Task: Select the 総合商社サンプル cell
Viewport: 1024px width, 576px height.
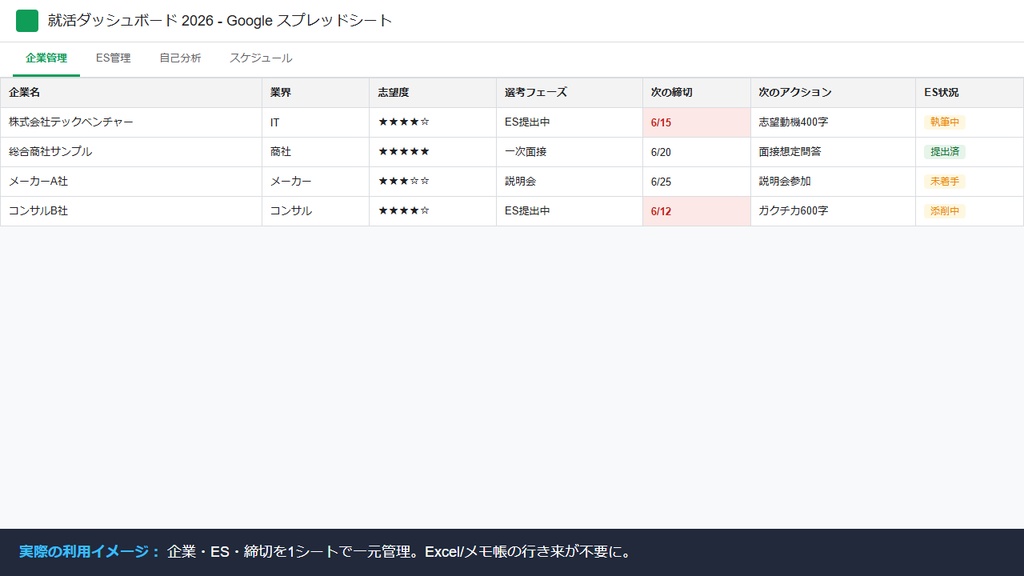Action: (131, 152)
